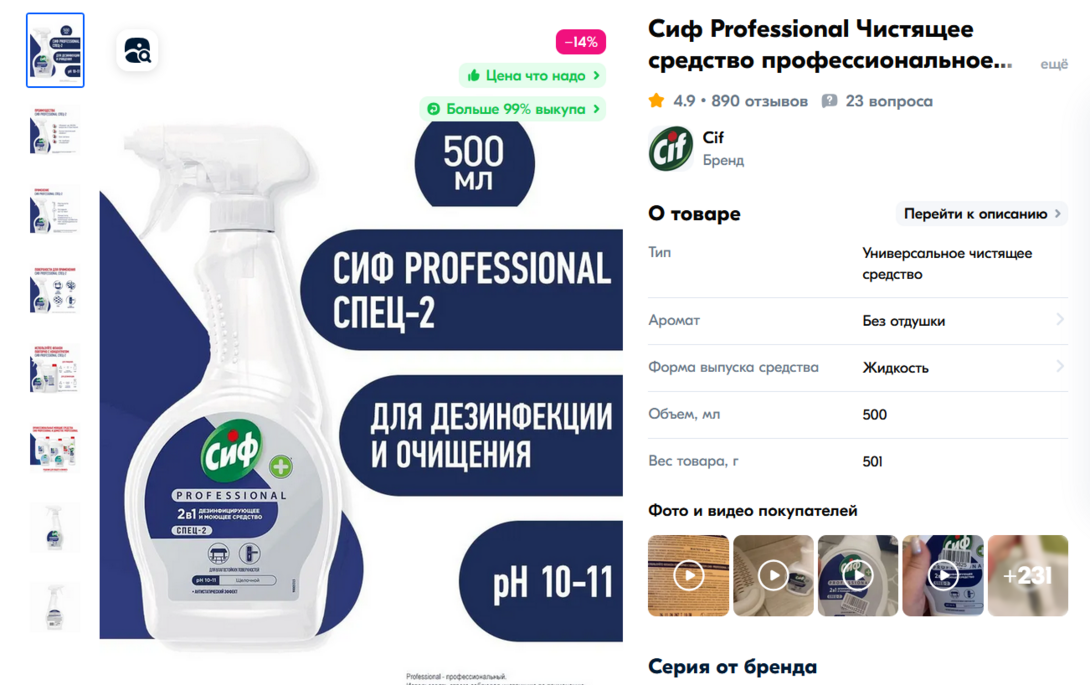Play the third customer video with bottle

point(858,575)
